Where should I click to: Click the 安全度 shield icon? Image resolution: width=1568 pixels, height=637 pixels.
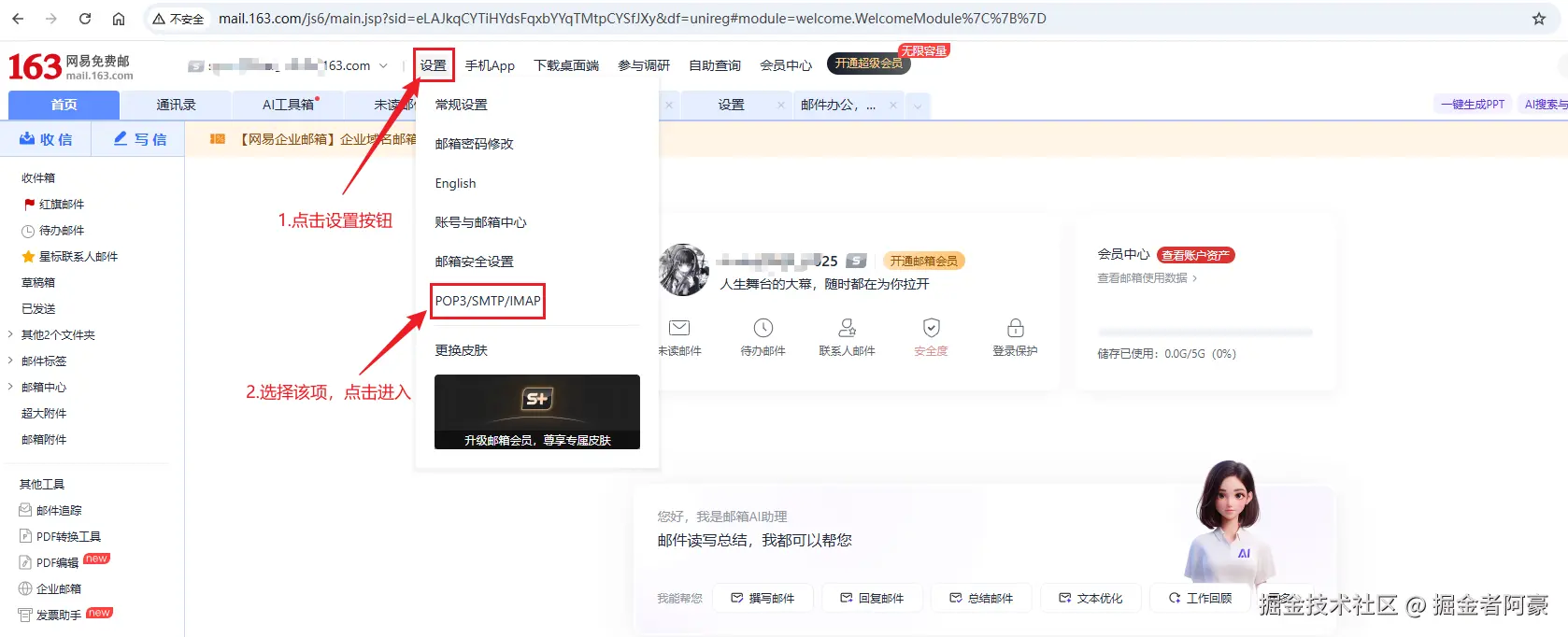[932, 328]
